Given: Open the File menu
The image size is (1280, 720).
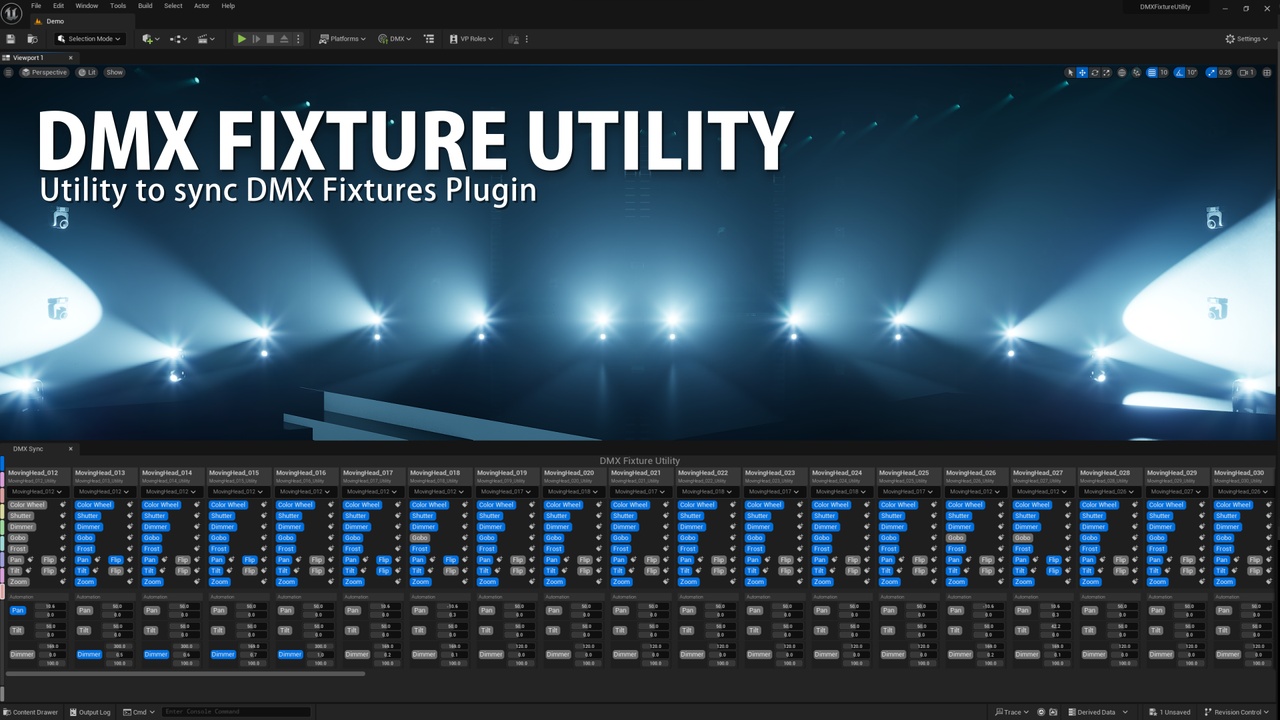Looking at the screenshot, I should click(x=35, y=6).
